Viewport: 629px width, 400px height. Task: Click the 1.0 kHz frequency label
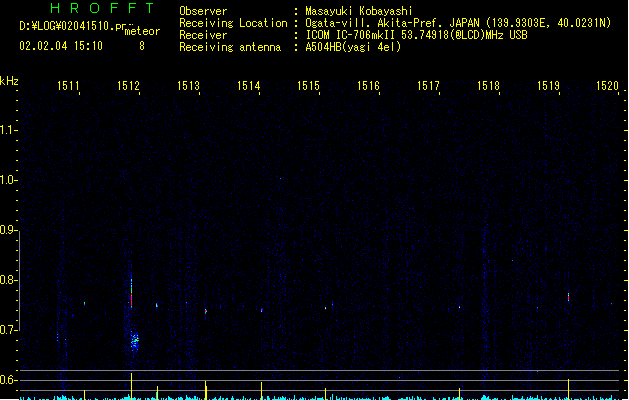pyautogui.click(x=8, y=180)
